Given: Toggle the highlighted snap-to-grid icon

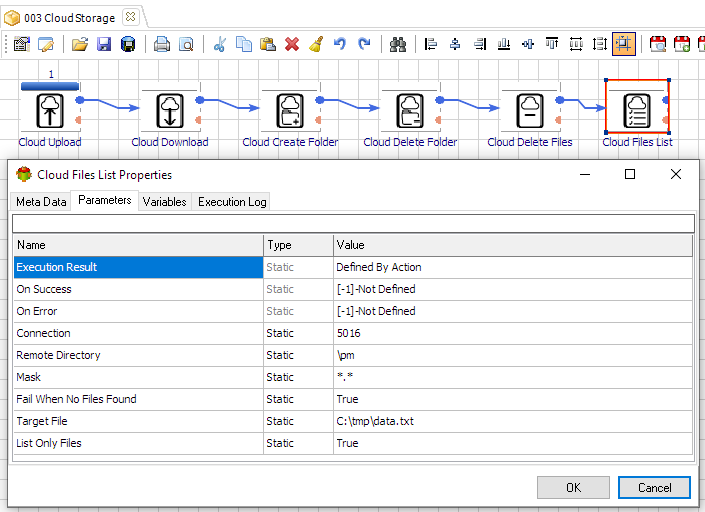Looking at the screenshot, I should click(x=624, y=44).
